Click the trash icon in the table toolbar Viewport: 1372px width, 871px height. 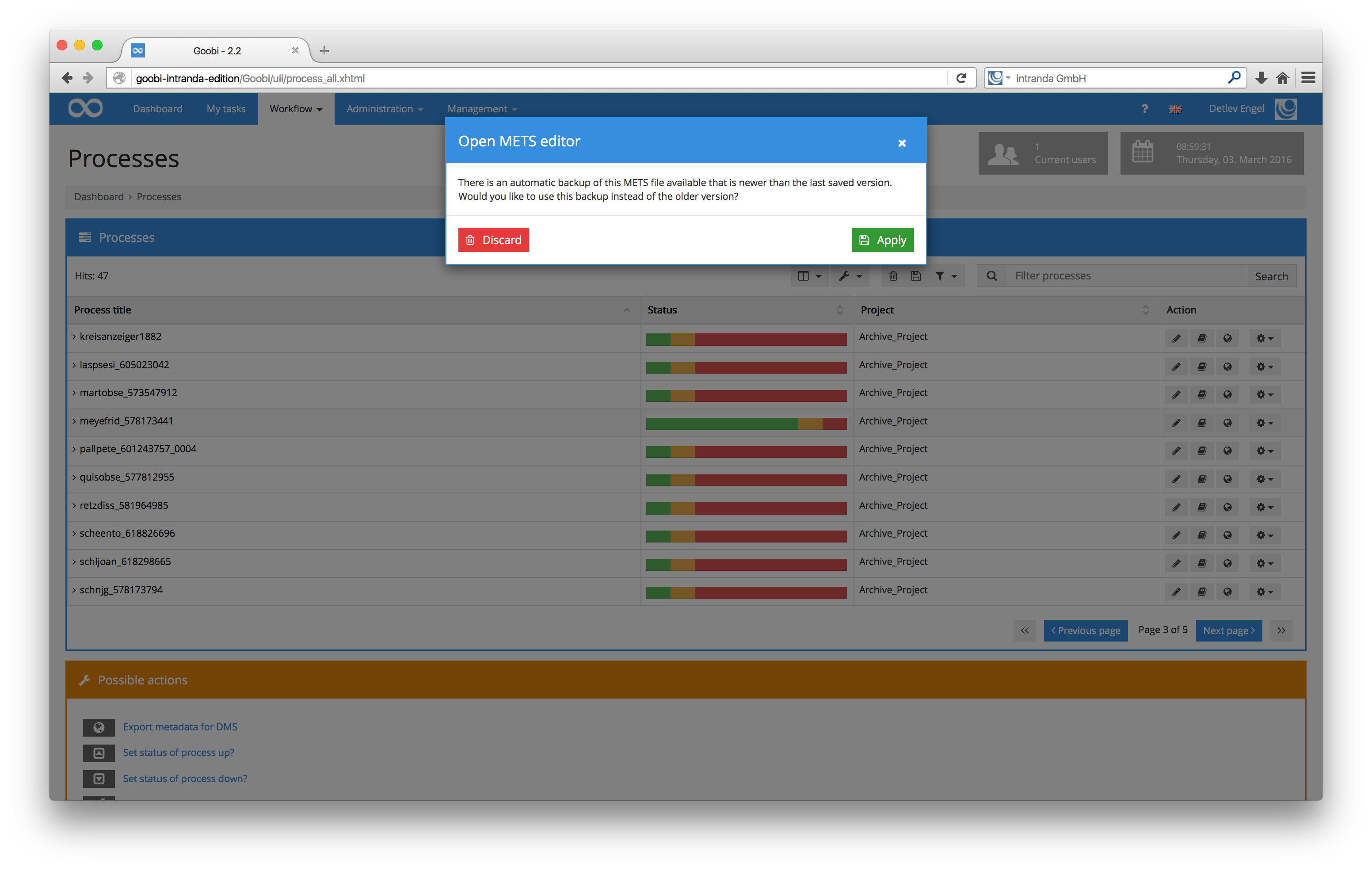click(x=893, y=276)
